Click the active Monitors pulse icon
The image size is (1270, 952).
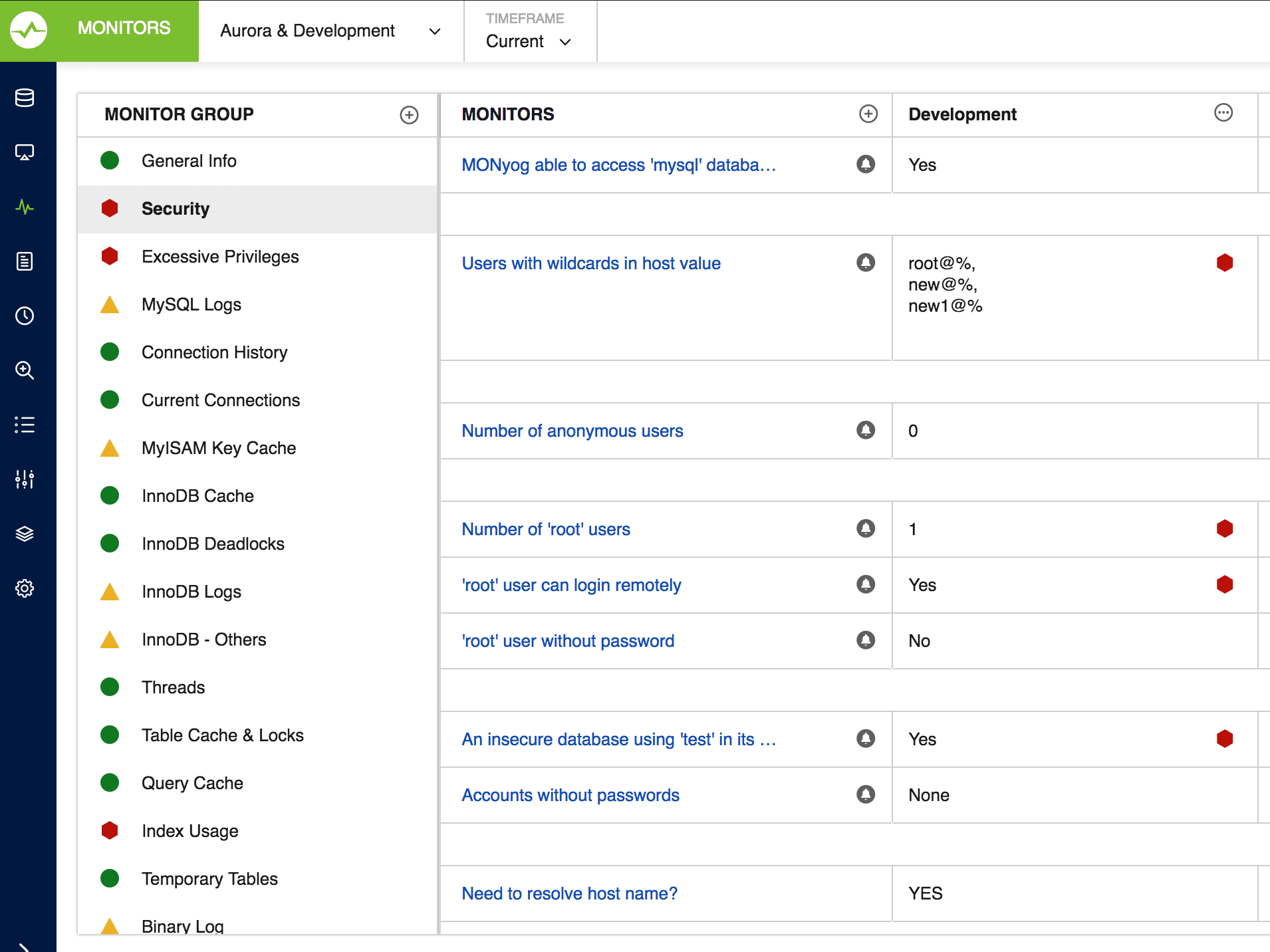(x=25, y=207)
